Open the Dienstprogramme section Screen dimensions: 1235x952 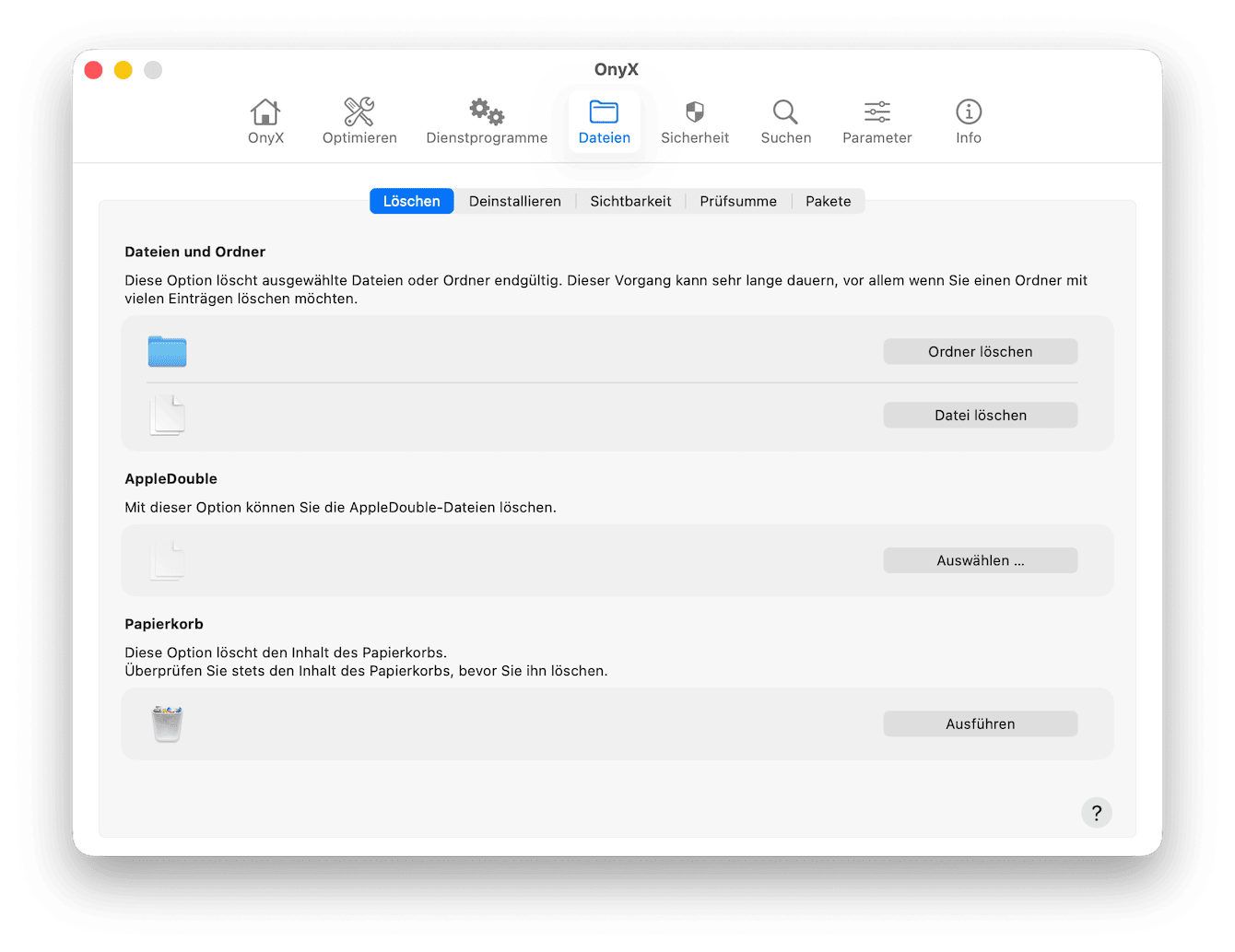486,120
